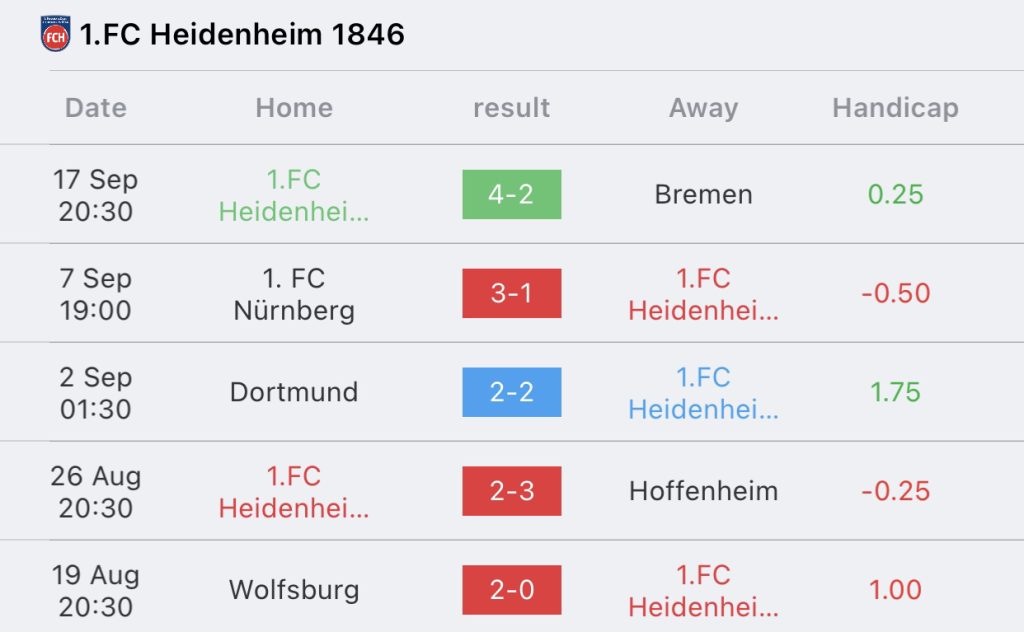Sort by the Date column header
The width and height of the screenshot is (1024, 632).
[x=96, y=108]
